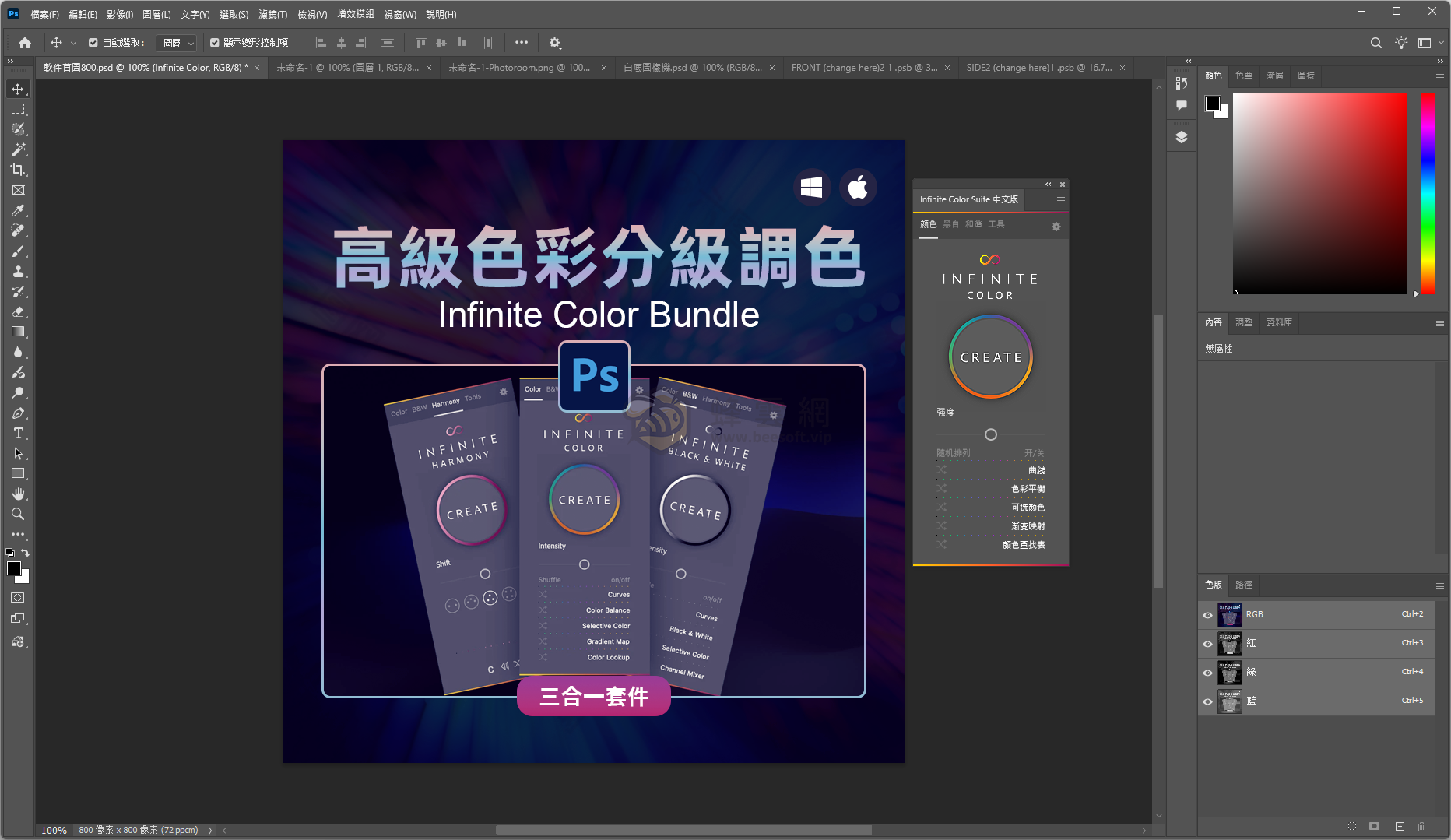Open options bar settings gear
This screenshot has width=1451, height=840.
555,43
